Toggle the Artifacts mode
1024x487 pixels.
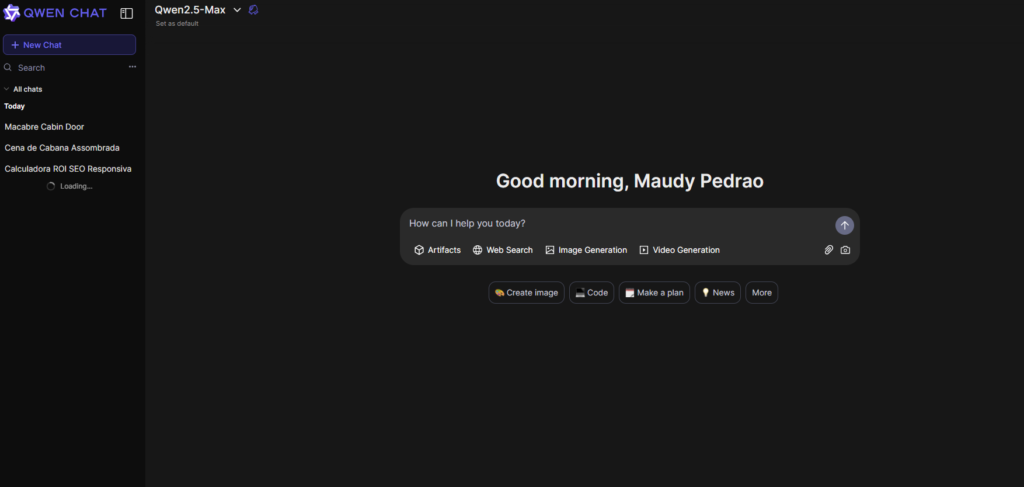tap(438, 250)
